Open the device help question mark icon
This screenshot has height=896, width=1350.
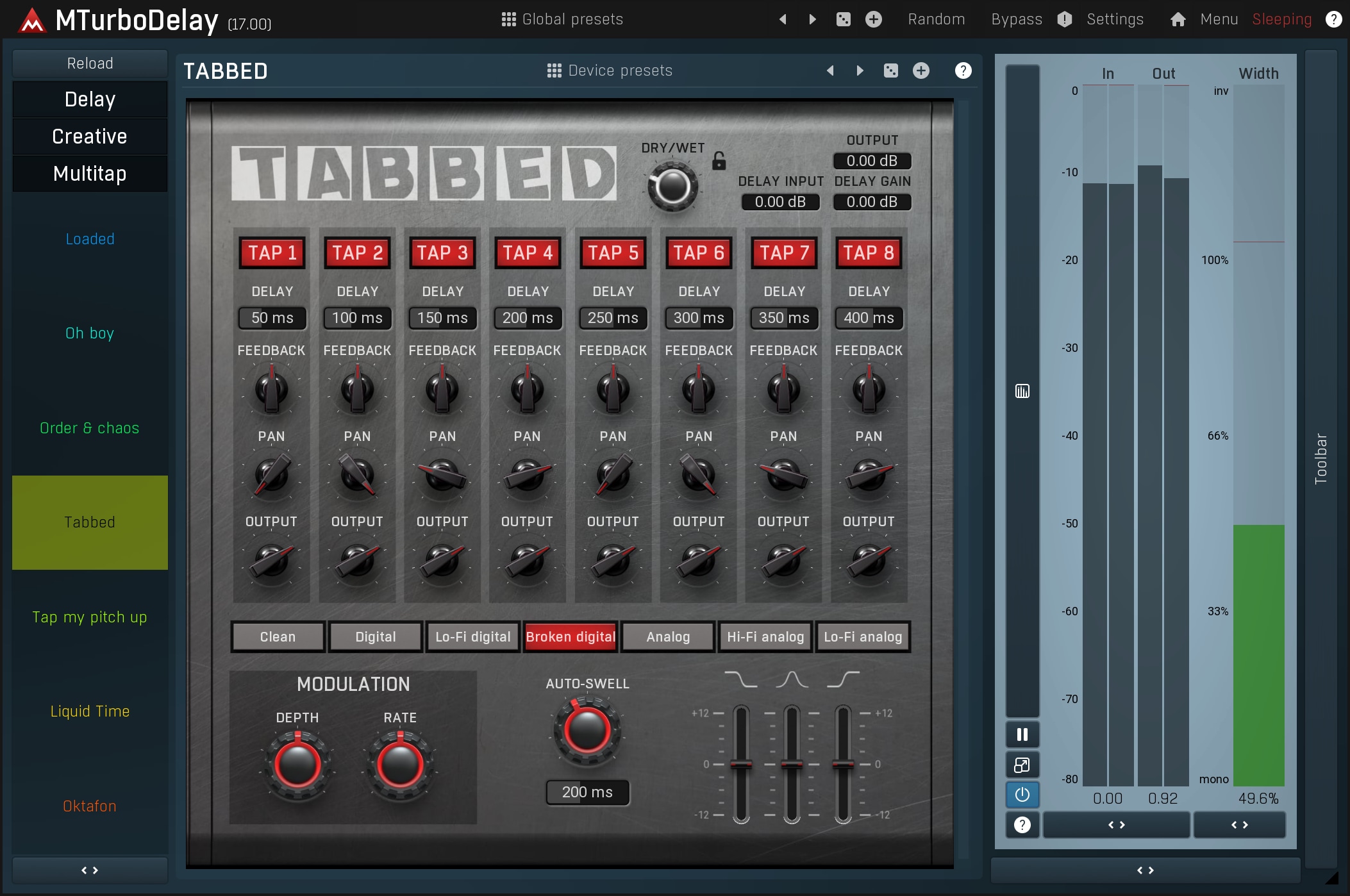(x=963, y=71)
